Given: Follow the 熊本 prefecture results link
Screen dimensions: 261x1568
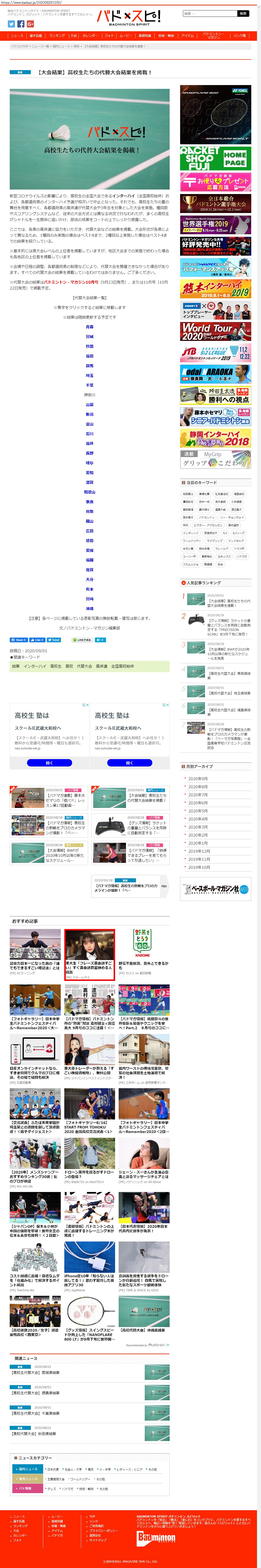Looking at the screenshot, I should [90, 589].
